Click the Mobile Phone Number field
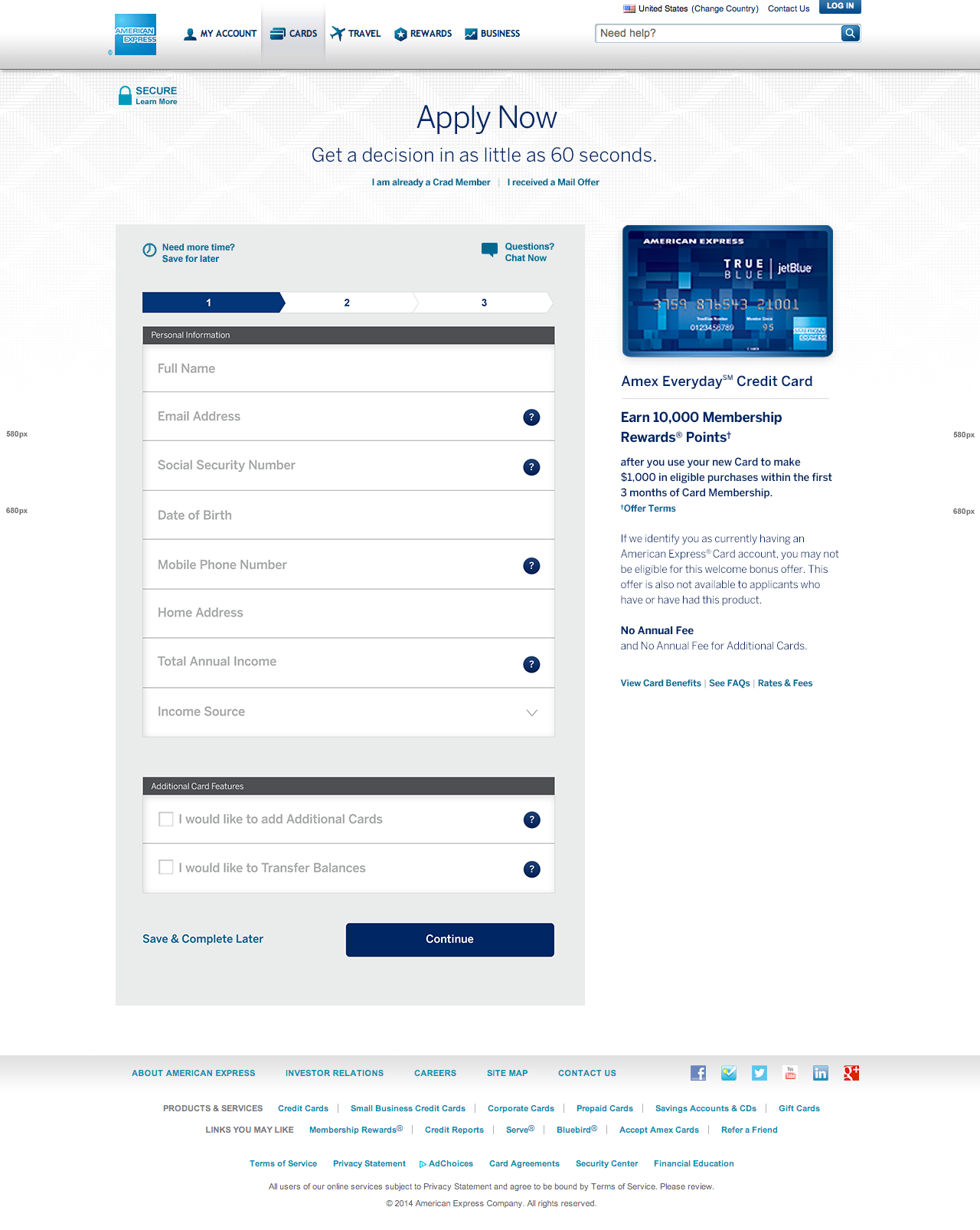This screenshot has width=980, height=1230. click(348, 564)
